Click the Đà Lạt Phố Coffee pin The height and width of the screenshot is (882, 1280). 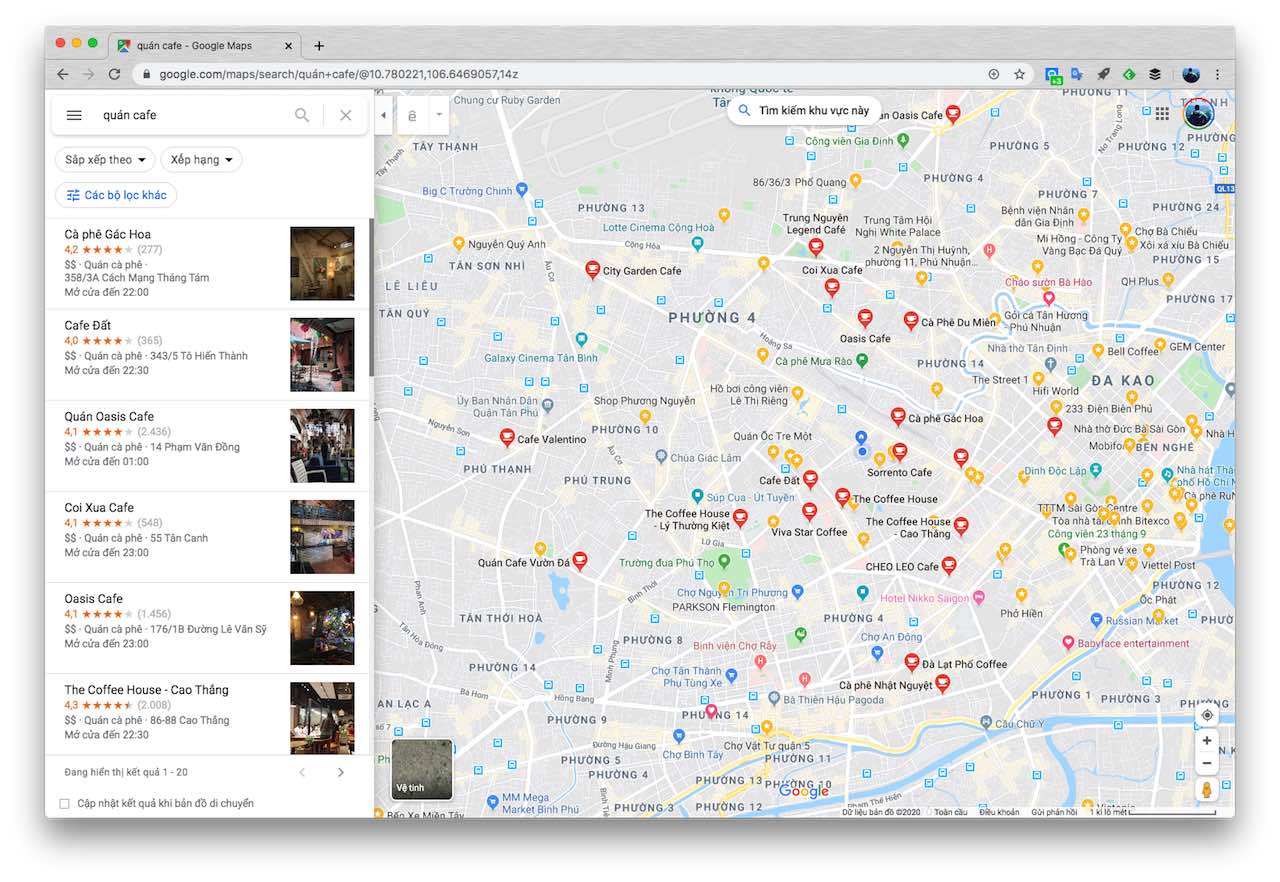click(911, 662)
